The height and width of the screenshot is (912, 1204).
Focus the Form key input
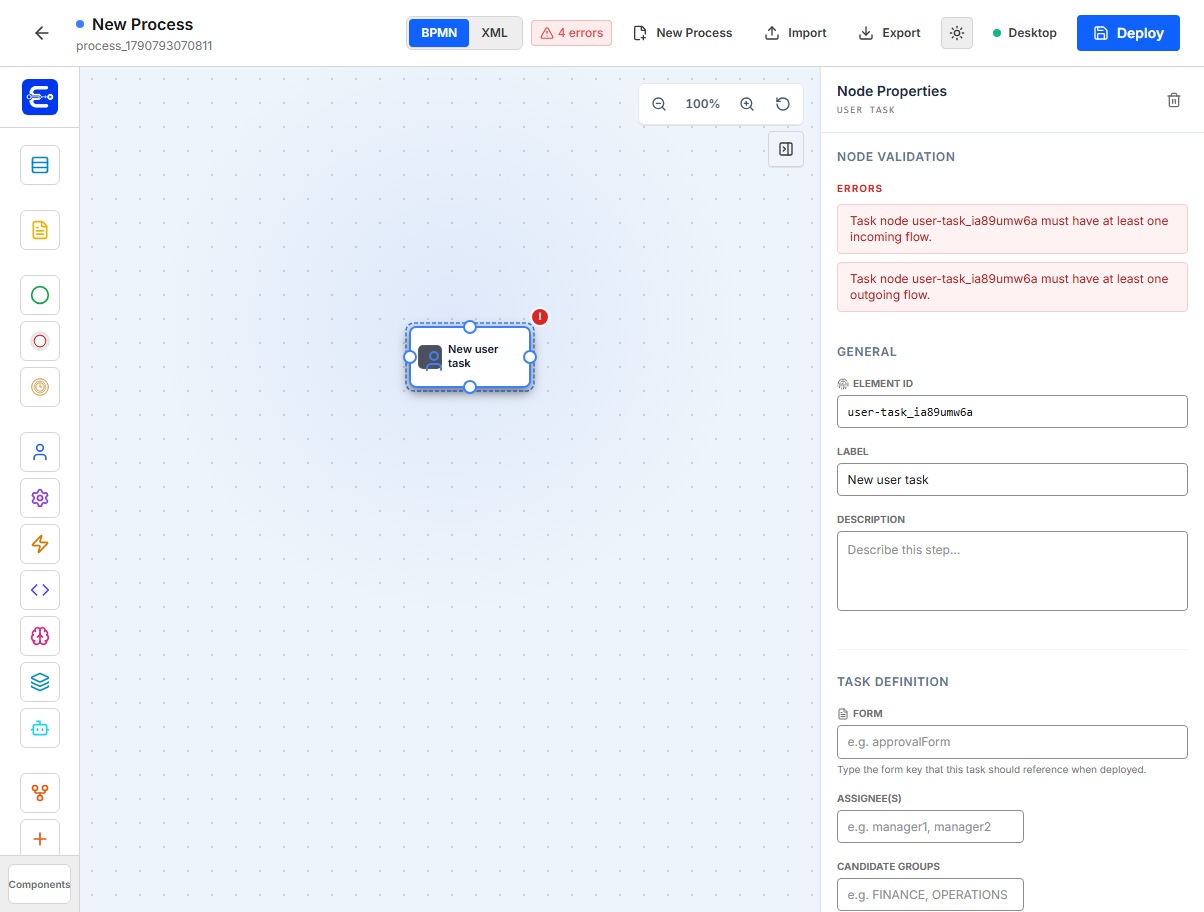coord(1012,742)
